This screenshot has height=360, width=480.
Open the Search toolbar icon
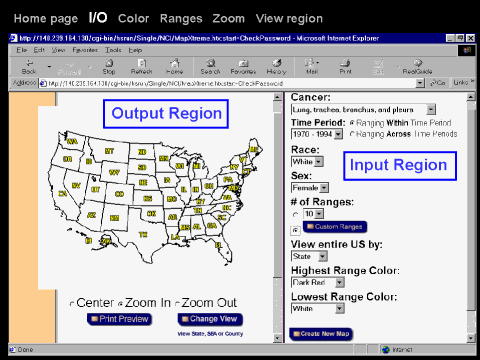[x=210, y=66]
